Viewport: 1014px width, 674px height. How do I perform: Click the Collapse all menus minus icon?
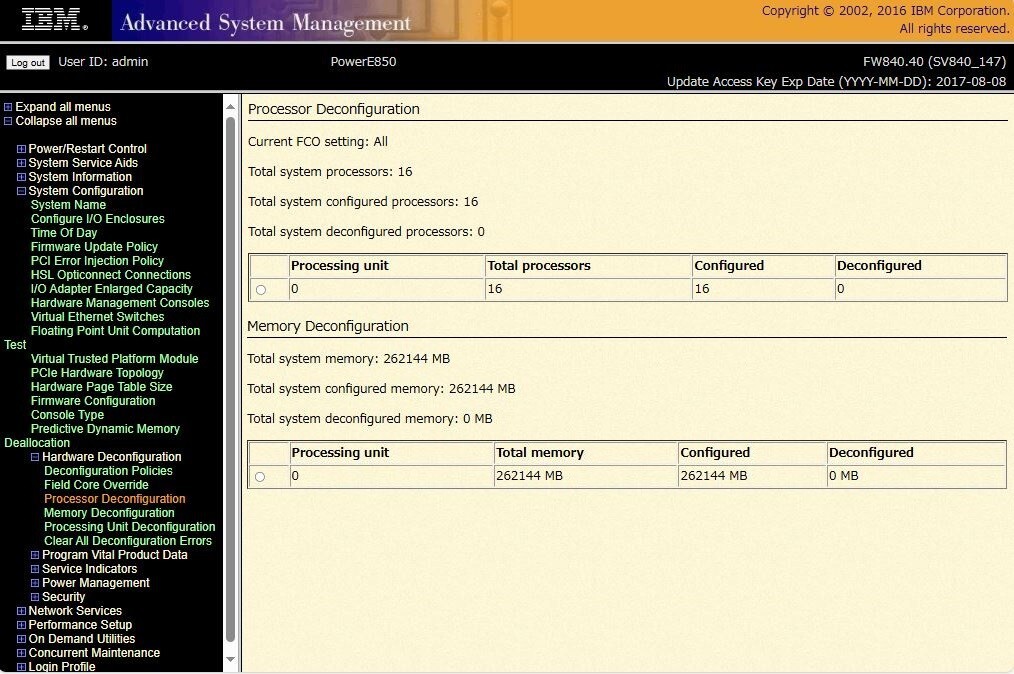coord(8,121)
